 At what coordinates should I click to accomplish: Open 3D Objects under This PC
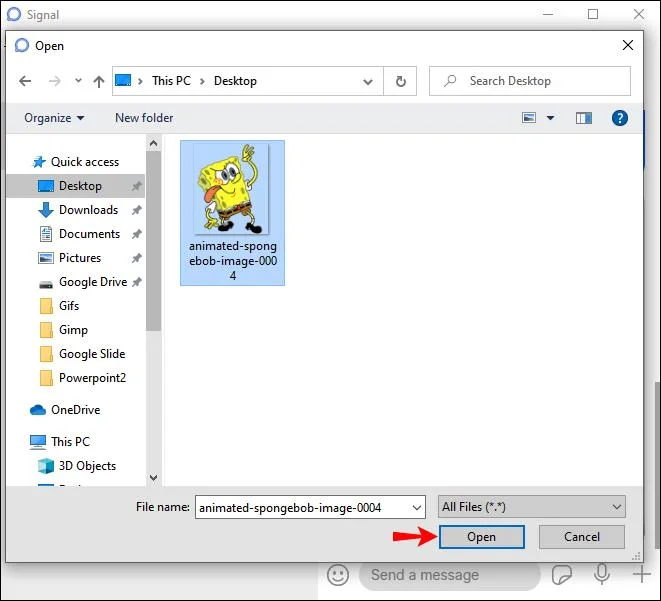77,466
